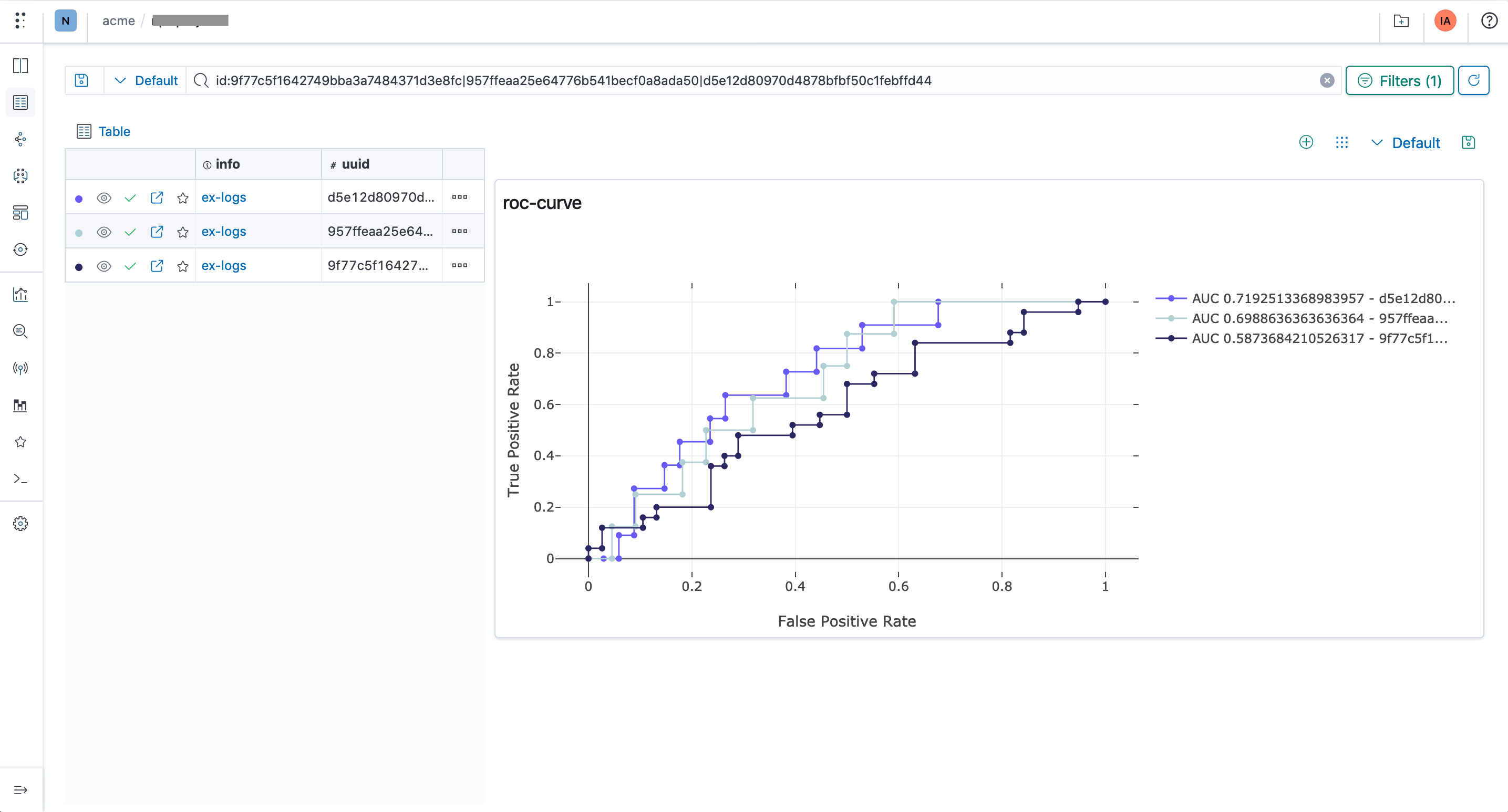
Task: Star the 957ffeaa25e64 run
Action: pyautogui.click(x=183, y=232)
